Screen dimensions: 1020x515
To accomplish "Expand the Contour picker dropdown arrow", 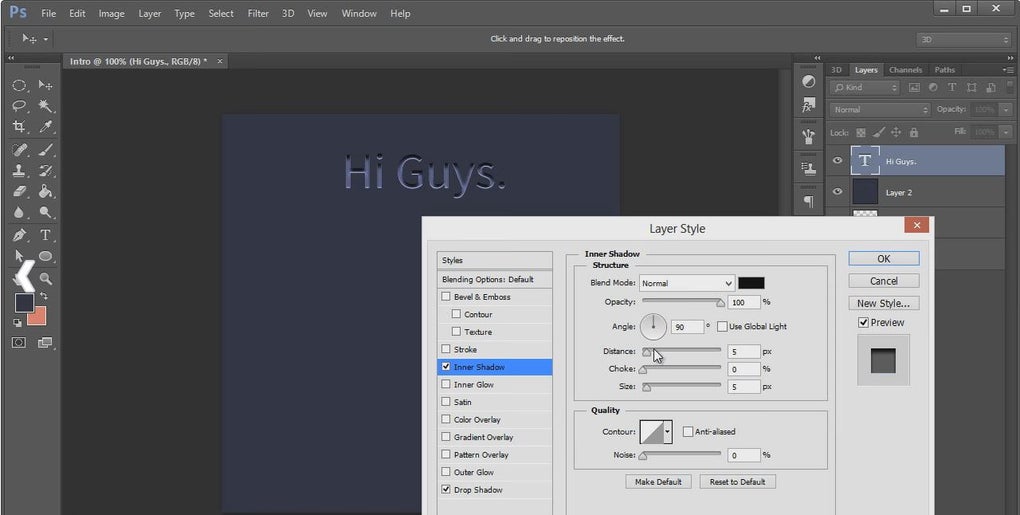I will click(667, 432).
